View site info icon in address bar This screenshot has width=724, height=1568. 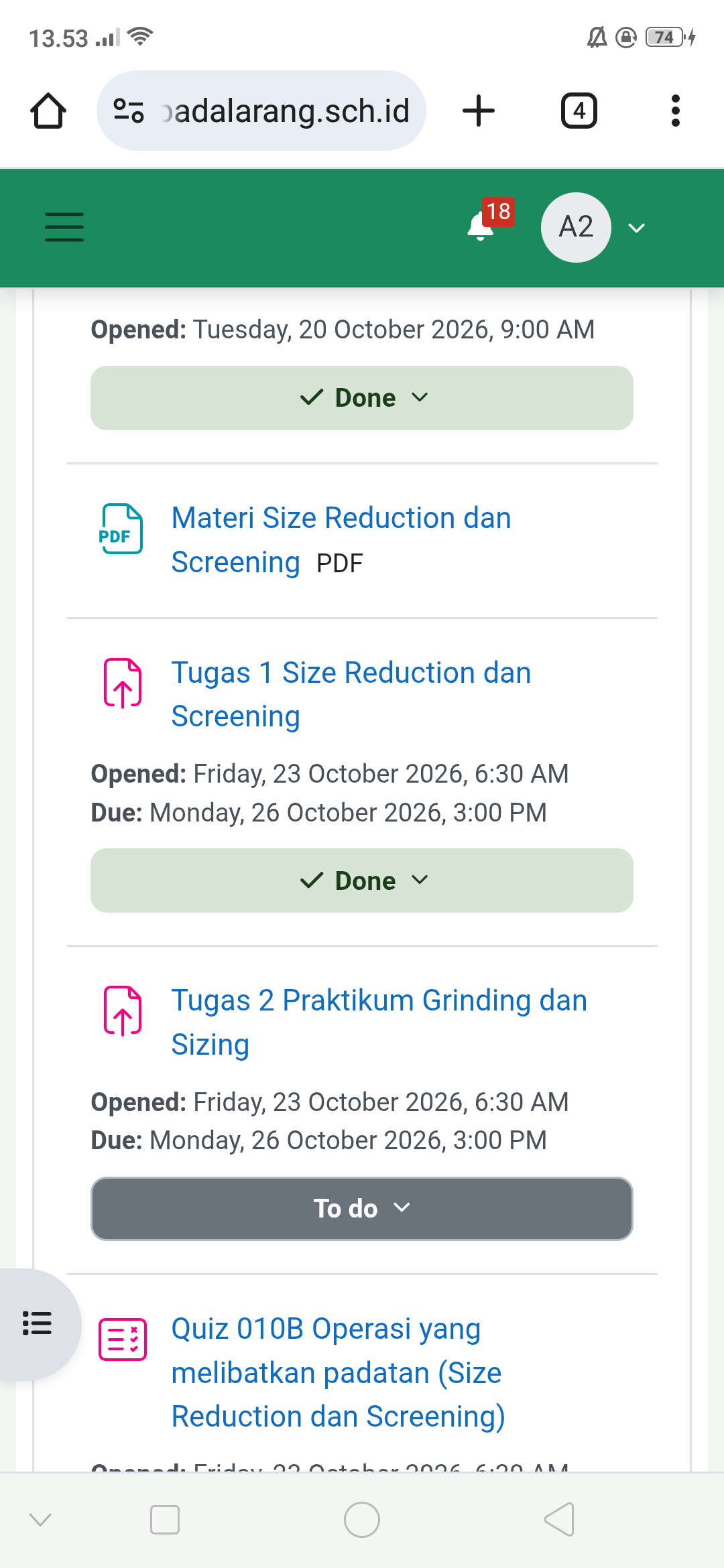(129, 111)
